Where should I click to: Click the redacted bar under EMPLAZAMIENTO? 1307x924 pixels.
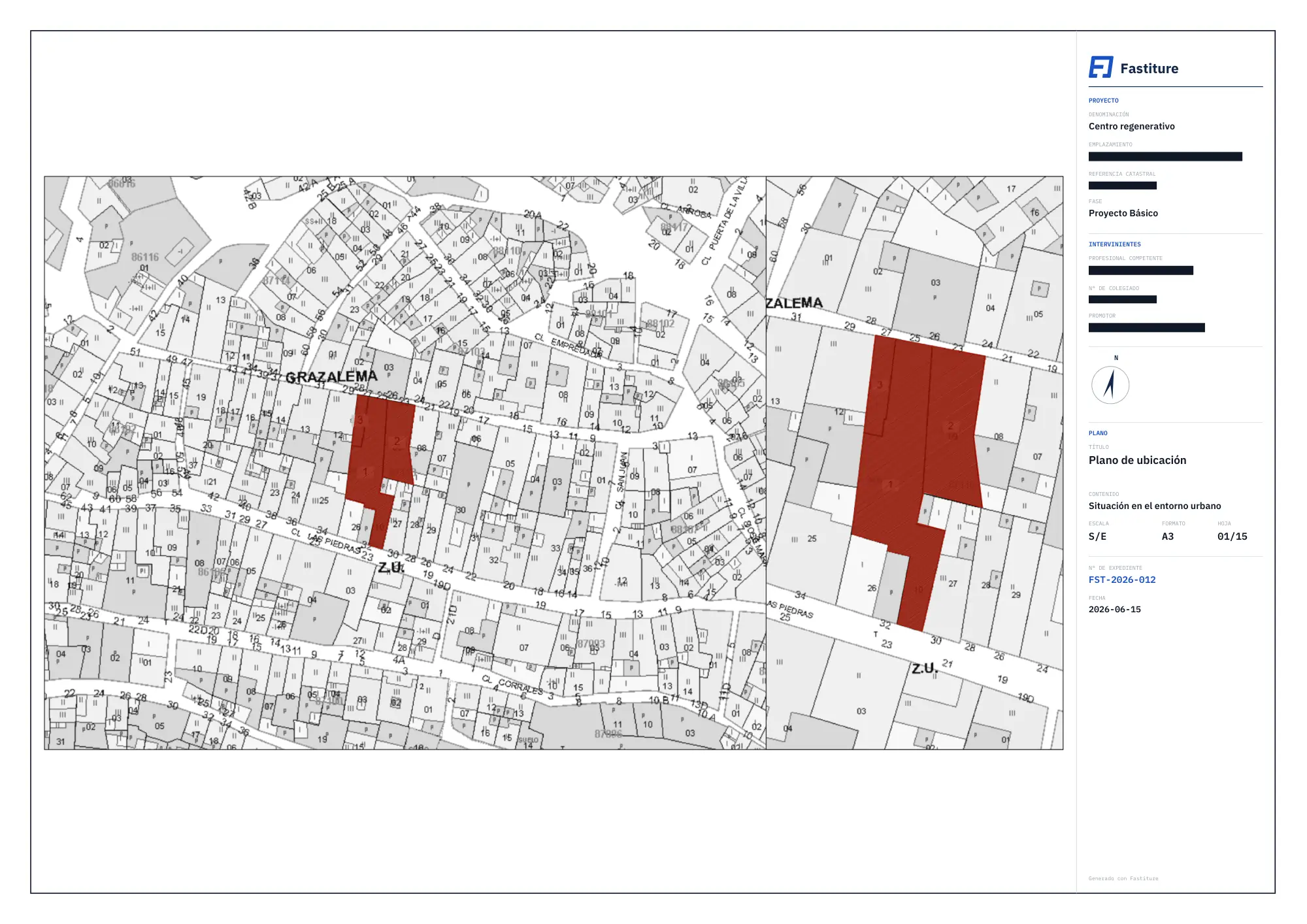(x=1165, y=156)
